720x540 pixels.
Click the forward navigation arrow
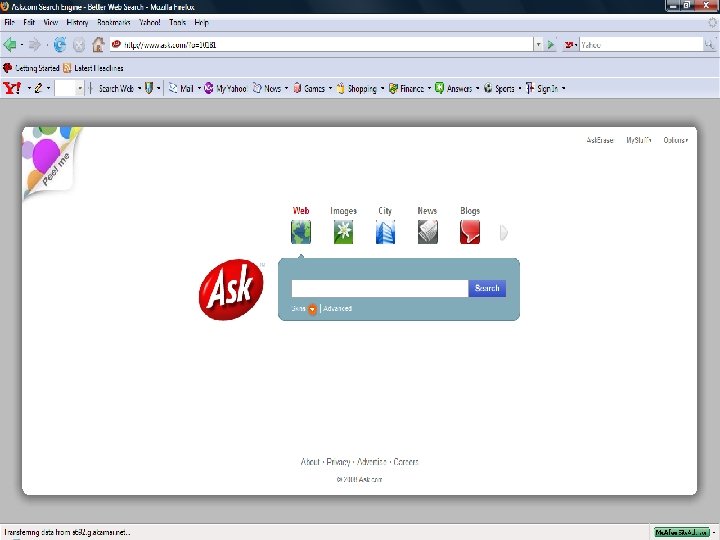click(35, 45)
